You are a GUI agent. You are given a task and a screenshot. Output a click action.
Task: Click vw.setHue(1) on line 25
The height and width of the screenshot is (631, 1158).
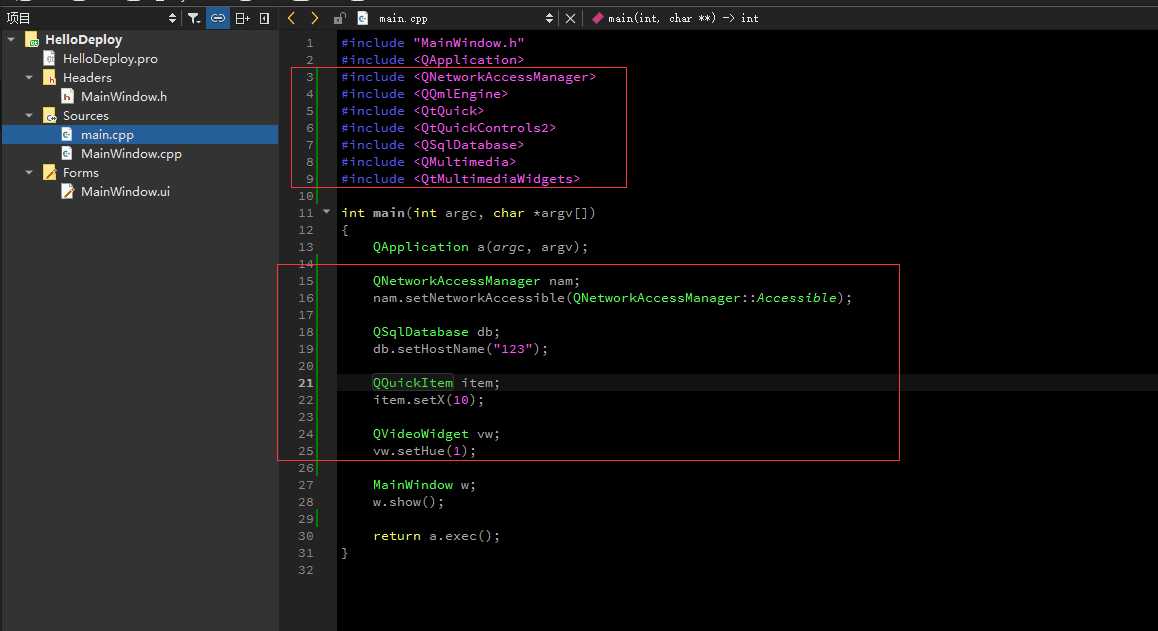[x=424, y=451]
